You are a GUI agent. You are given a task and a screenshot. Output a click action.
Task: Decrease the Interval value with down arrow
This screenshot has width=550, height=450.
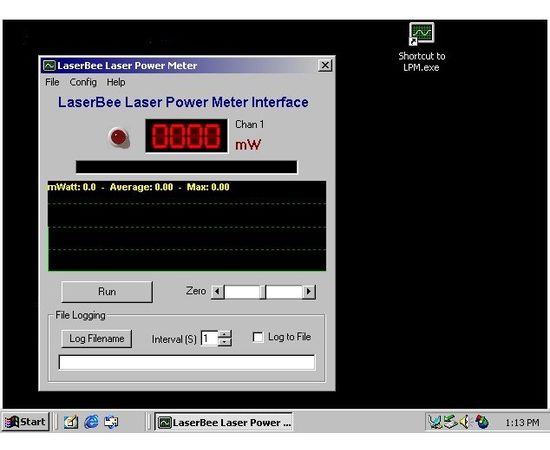pos(225,342)
